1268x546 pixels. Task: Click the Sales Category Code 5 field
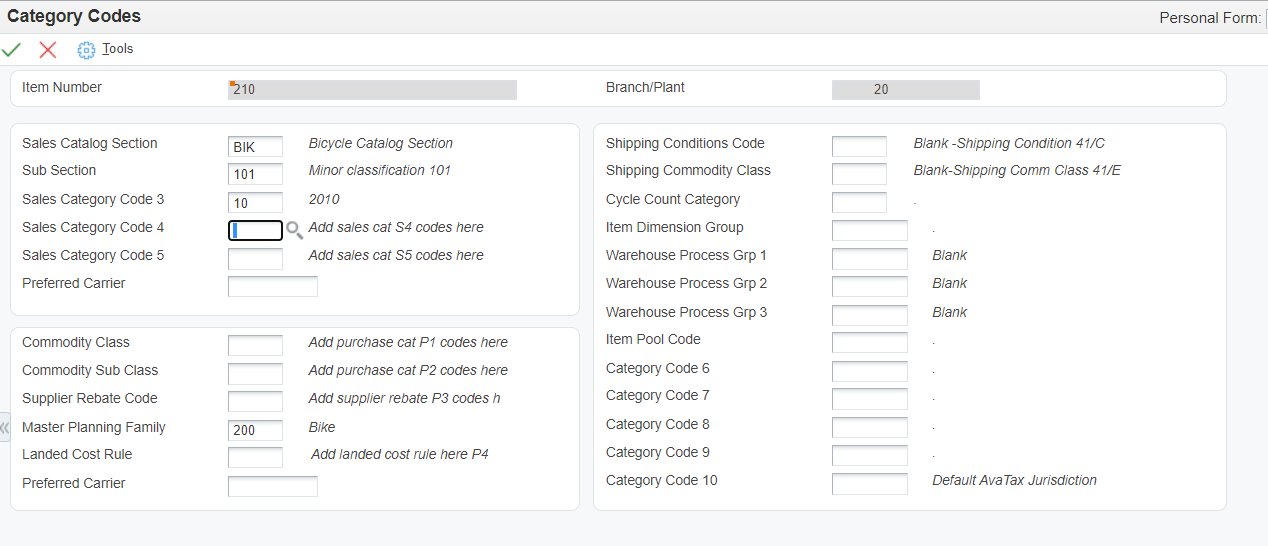tap(255, 259)
